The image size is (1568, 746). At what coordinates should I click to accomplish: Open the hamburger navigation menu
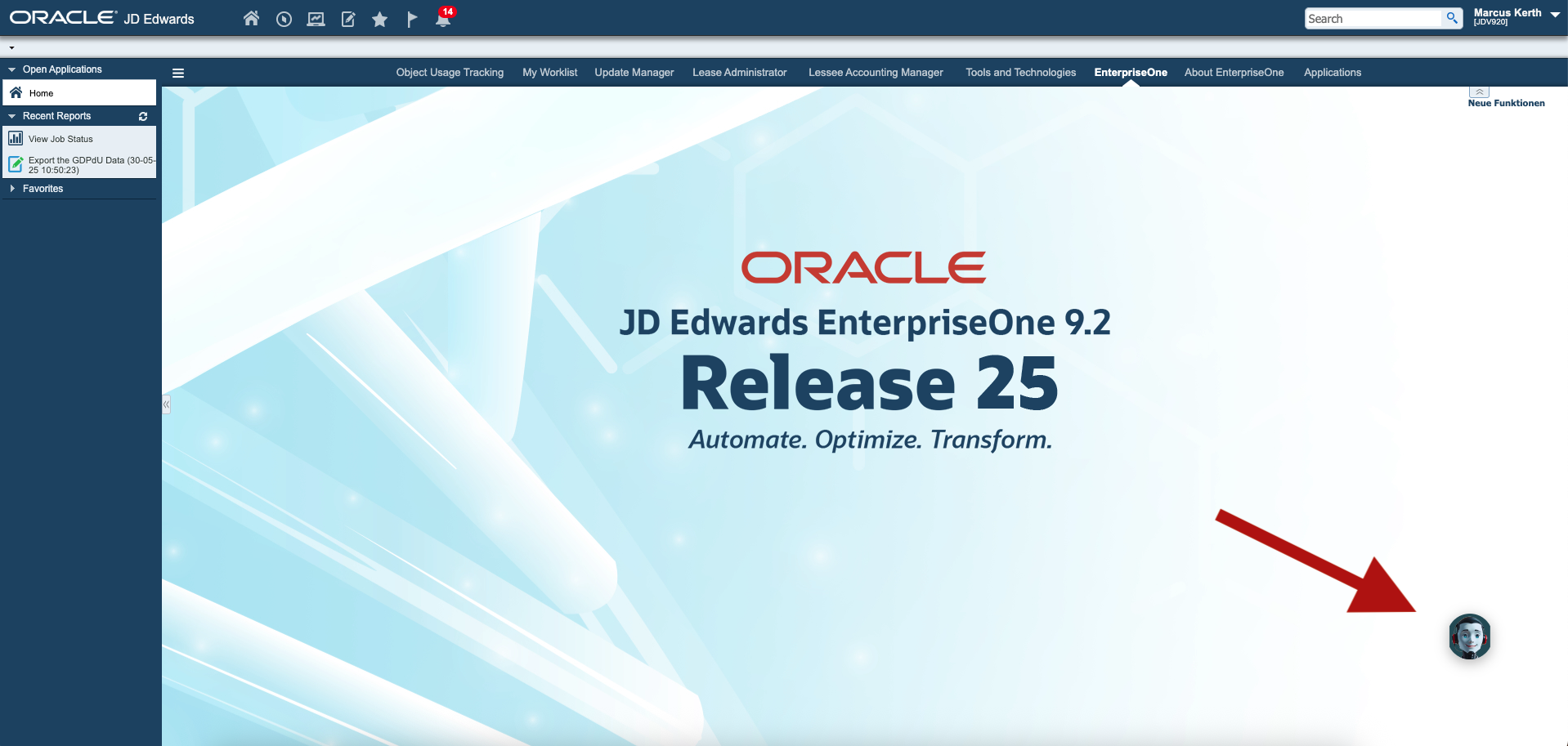coord(177,73)
